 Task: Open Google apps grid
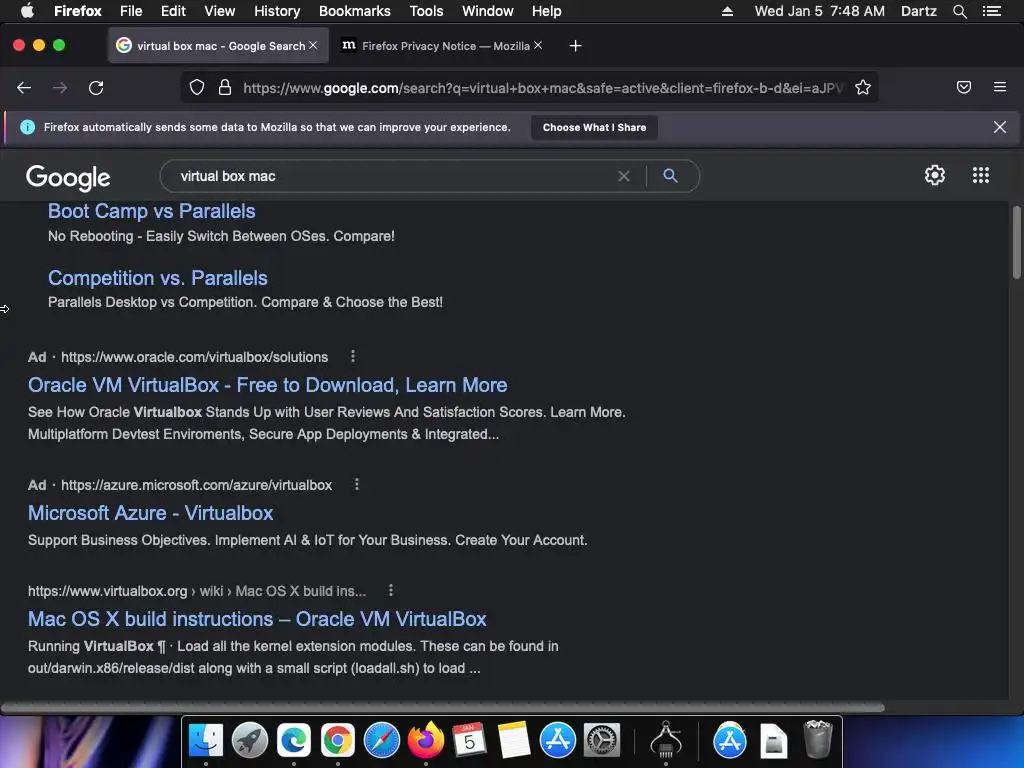(x=981, y=175)
